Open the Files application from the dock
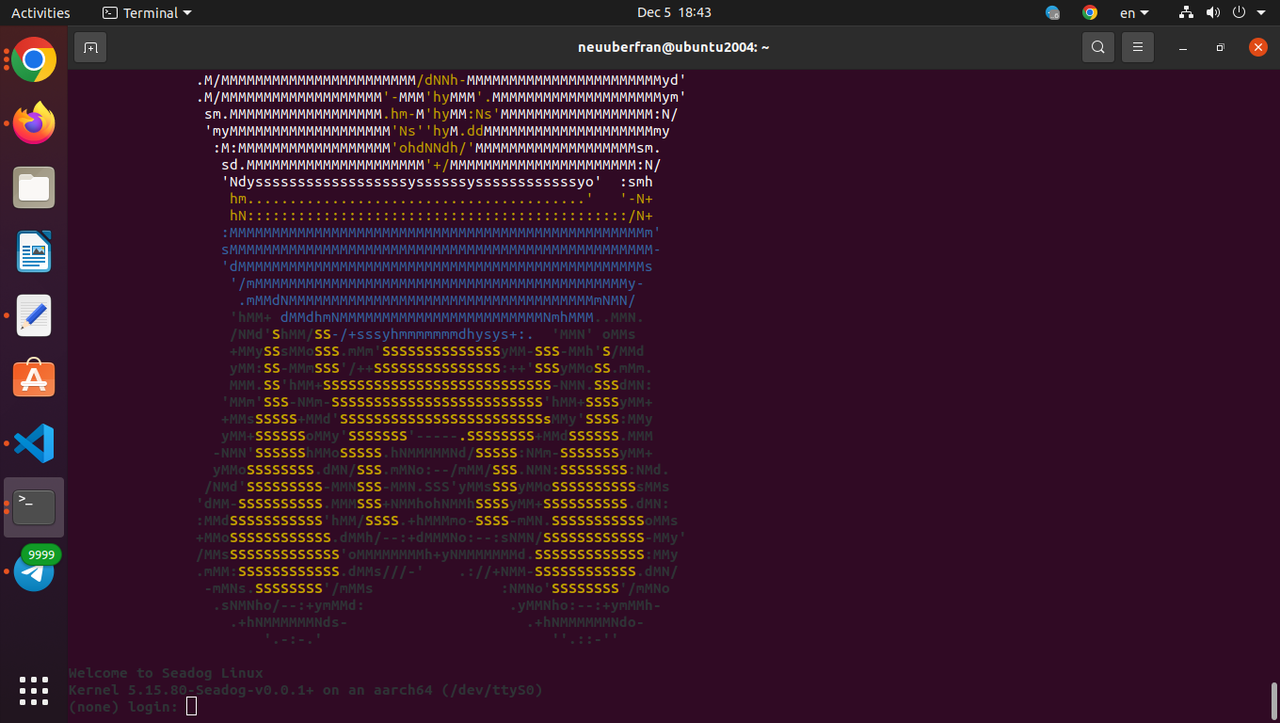Viewport: 1280px width, 723px height. click(33, 187)
